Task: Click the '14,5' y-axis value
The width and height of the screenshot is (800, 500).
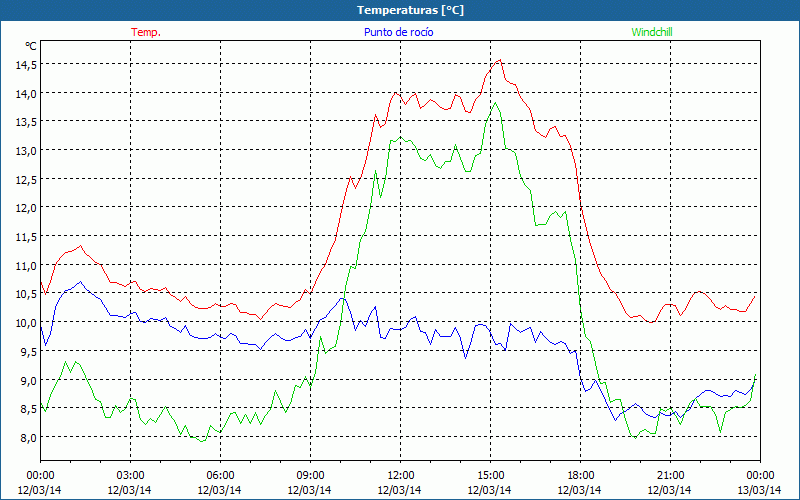Action: (26, 65)
